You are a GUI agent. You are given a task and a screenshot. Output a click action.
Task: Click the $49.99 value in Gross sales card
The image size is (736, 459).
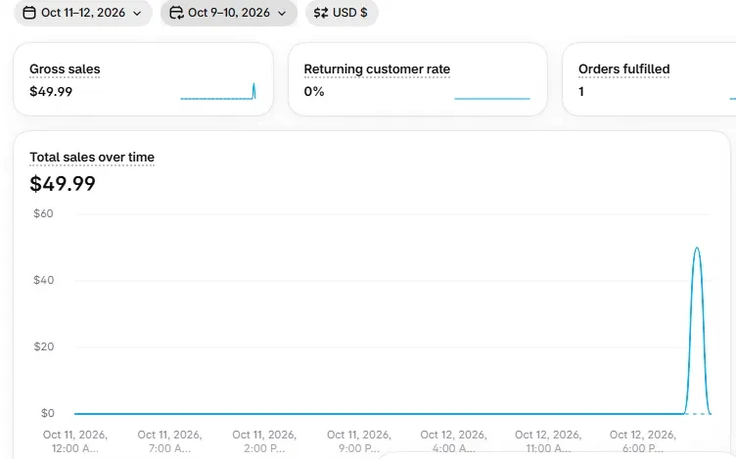pos(51,92)
